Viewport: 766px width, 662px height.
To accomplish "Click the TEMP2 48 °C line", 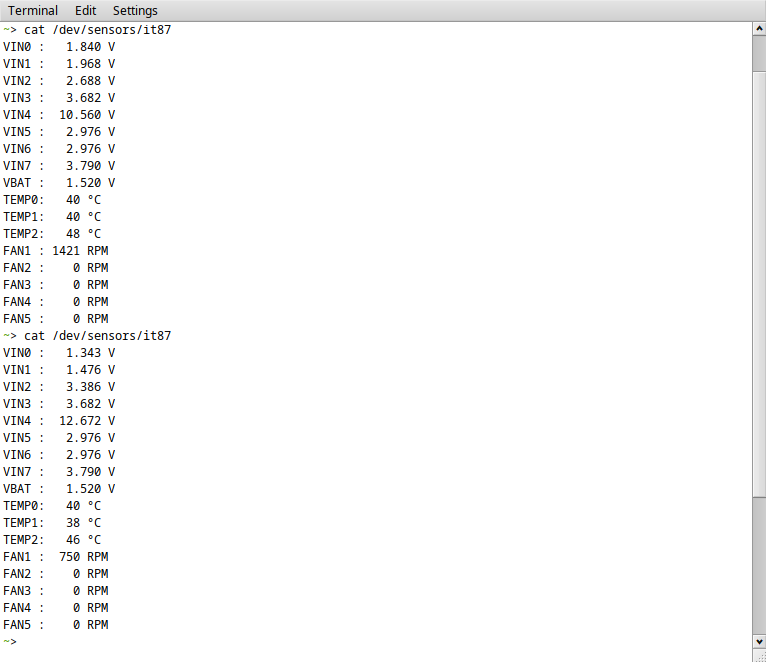I will click(x=52, y=234).
